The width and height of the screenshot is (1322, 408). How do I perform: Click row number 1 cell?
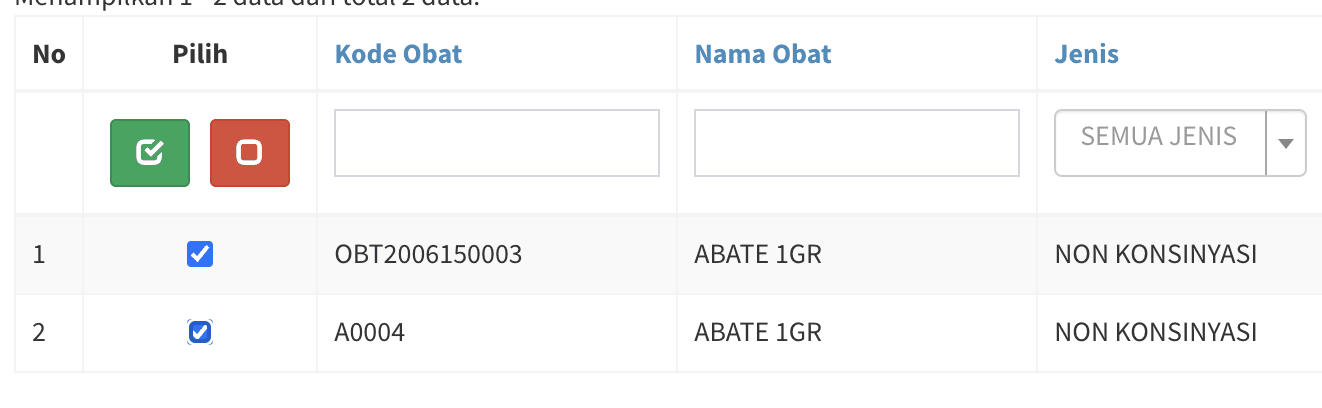[39, 255]
